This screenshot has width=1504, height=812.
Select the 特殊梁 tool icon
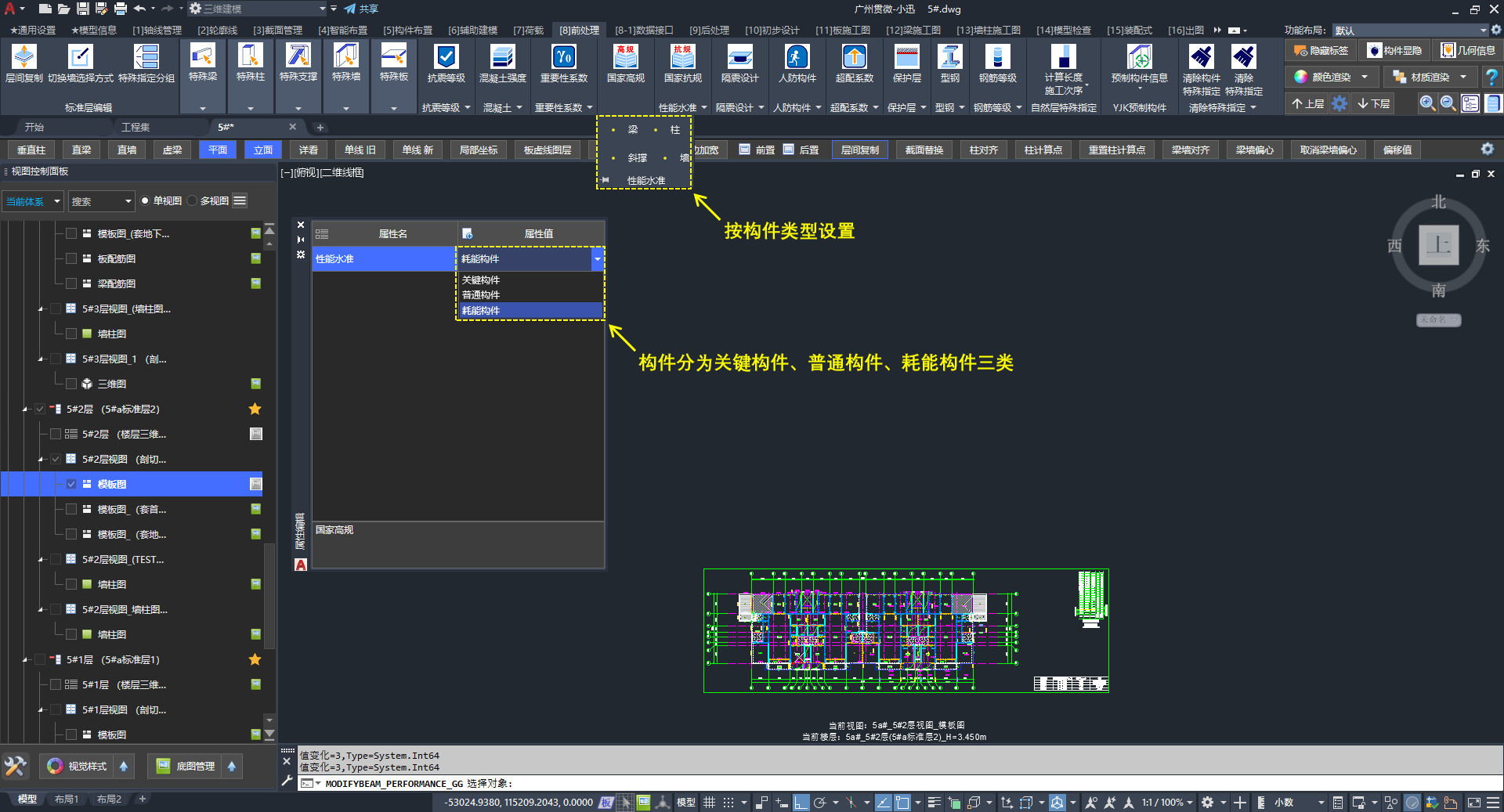203,57
